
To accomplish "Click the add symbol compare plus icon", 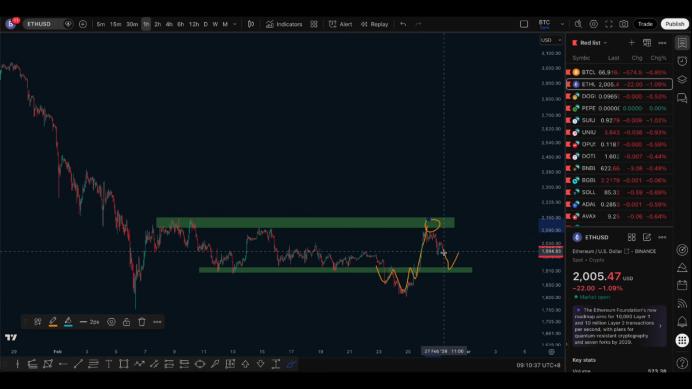I will pos(83,24).
